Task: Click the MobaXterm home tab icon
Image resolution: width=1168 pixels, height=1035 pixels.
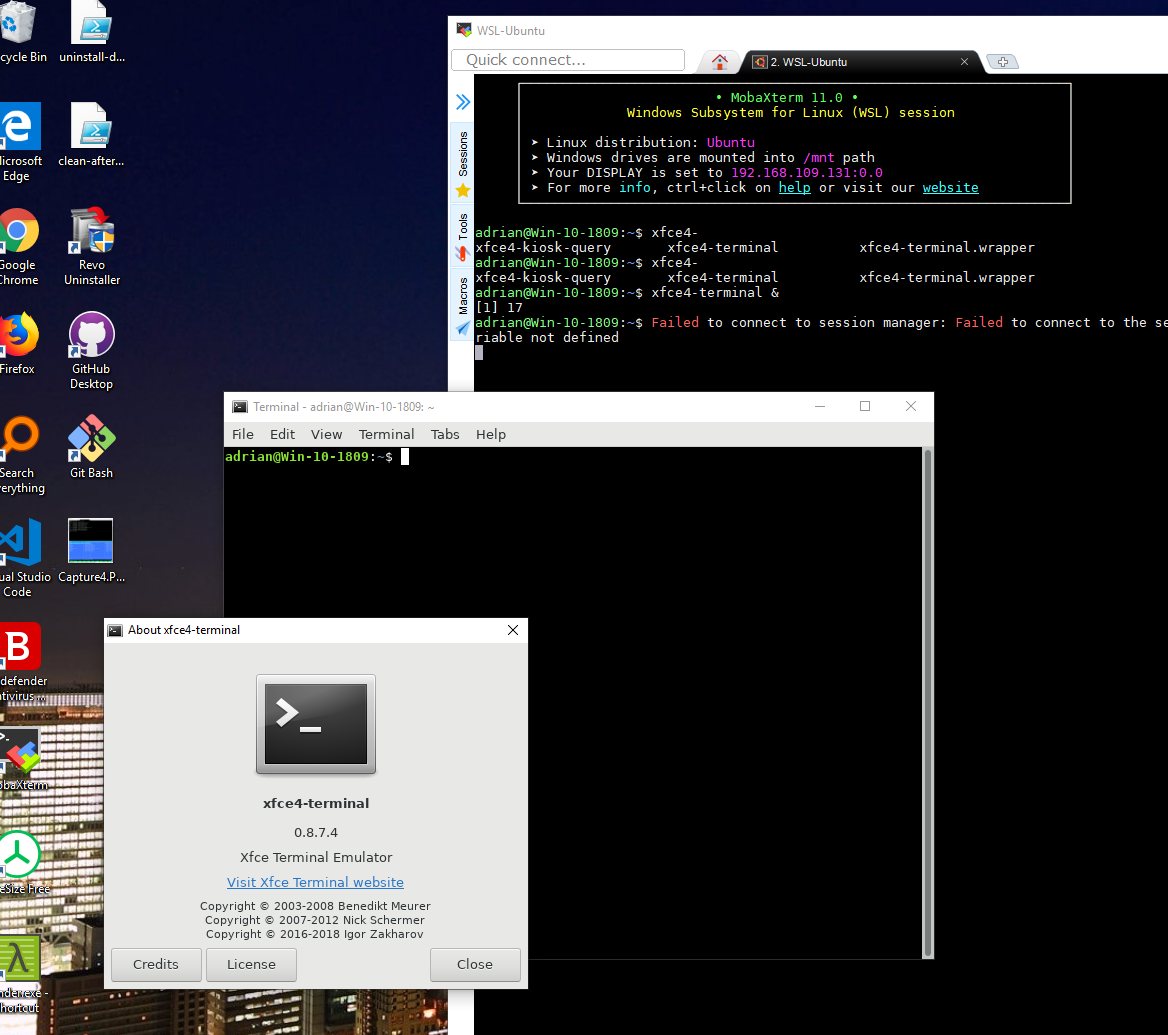Action: point(720,62)
